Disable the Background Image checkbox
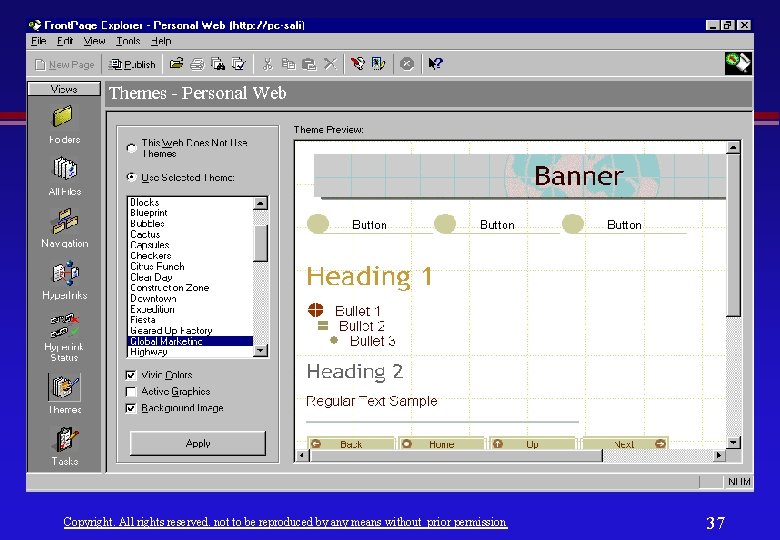This screenshot has height=540, width=780. 131,408
